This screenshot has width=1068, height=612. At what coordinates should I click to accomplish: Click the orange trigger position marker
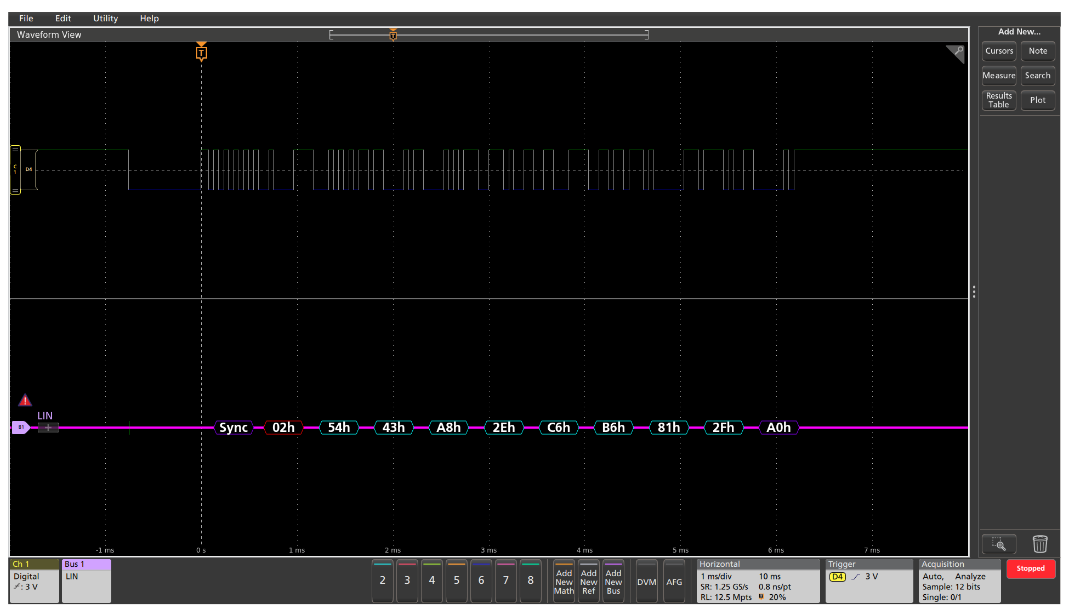pos(201,52)
